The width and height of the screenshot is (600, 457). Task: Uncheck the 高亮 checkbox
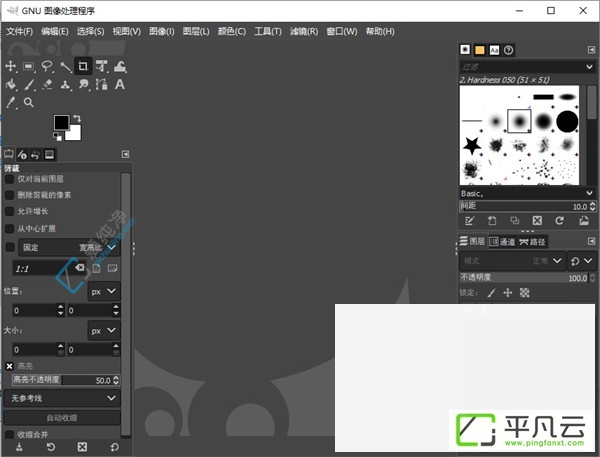click(x=10, y=366)
